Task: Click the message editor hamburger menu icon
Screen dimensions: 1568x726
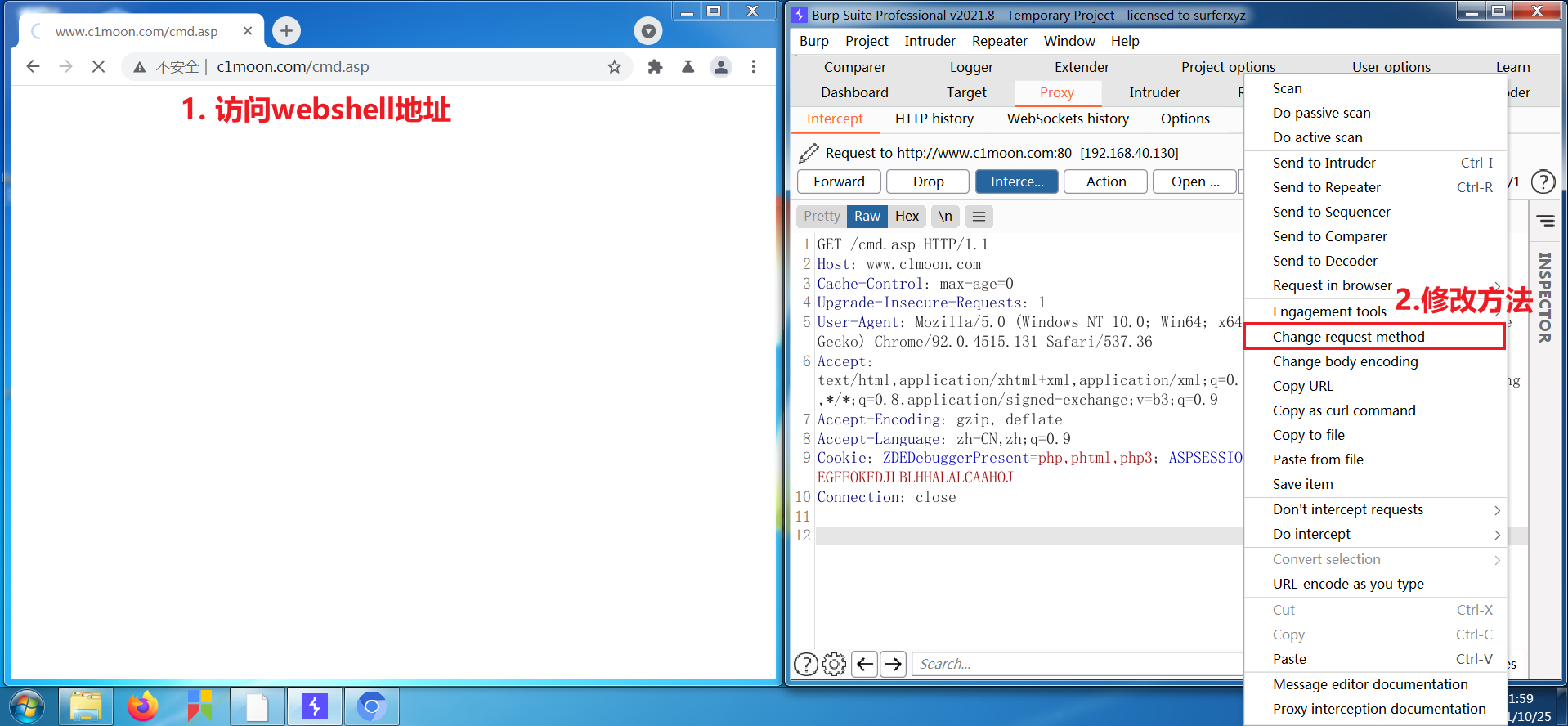Action: [979, 217]
